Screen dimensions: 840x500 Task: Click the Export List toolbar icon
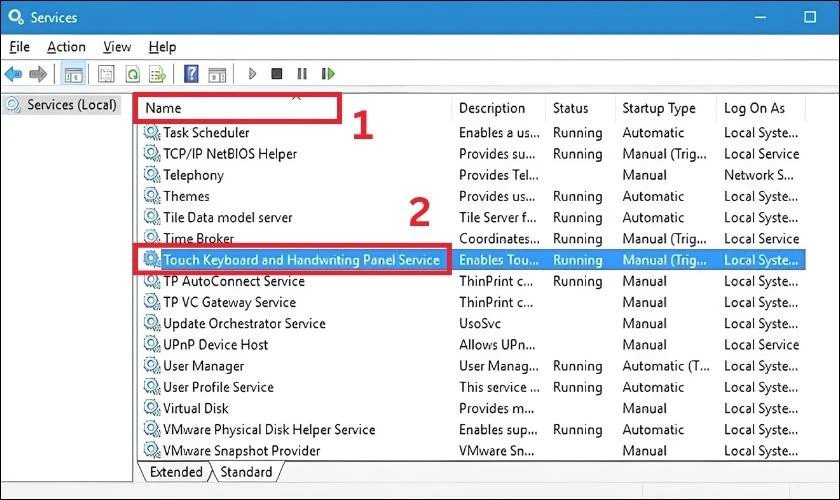[x=157, y=74]
